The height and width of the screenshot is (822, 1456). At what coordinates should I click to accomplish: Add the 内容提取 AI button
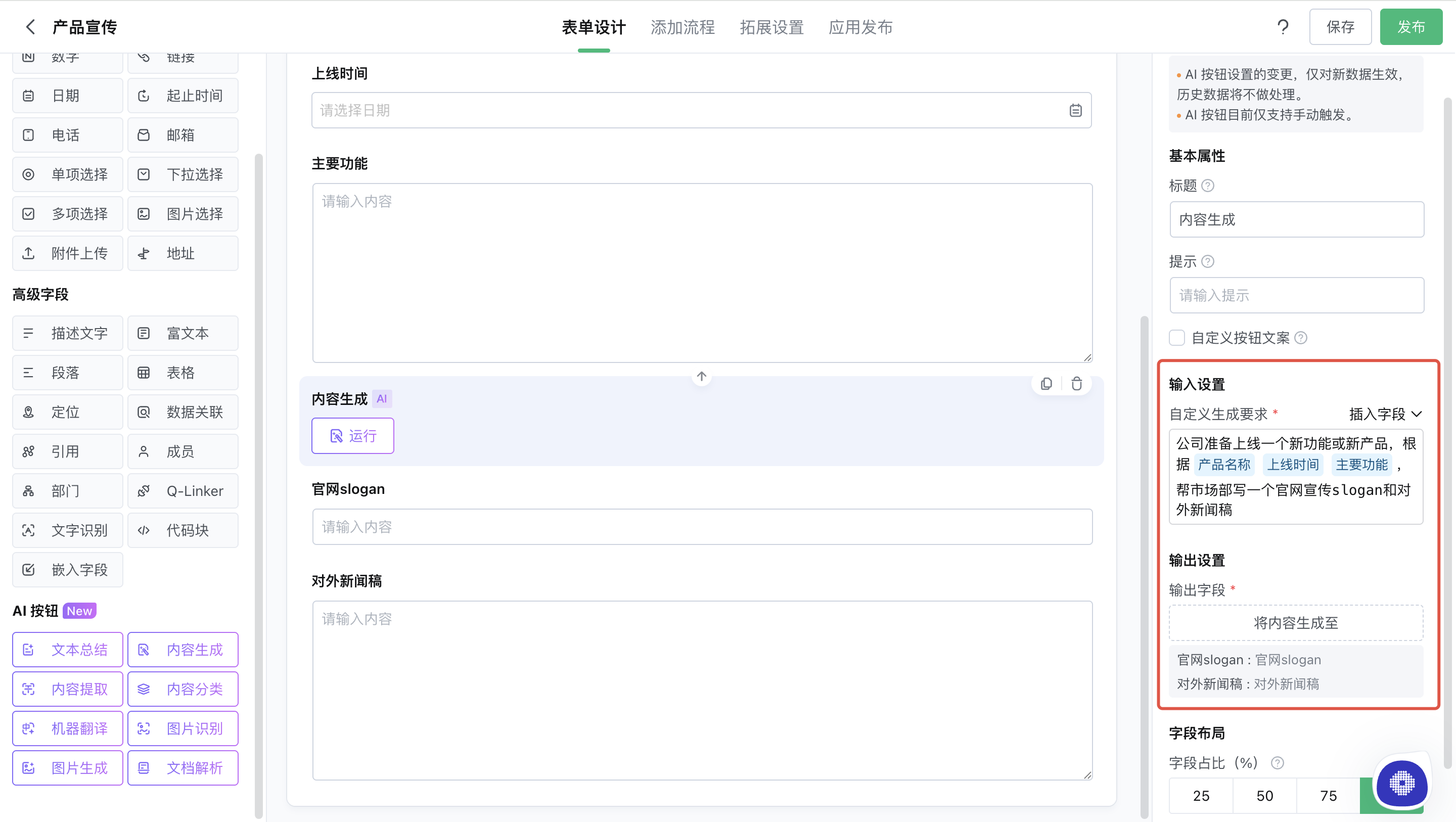pos(67,689)
